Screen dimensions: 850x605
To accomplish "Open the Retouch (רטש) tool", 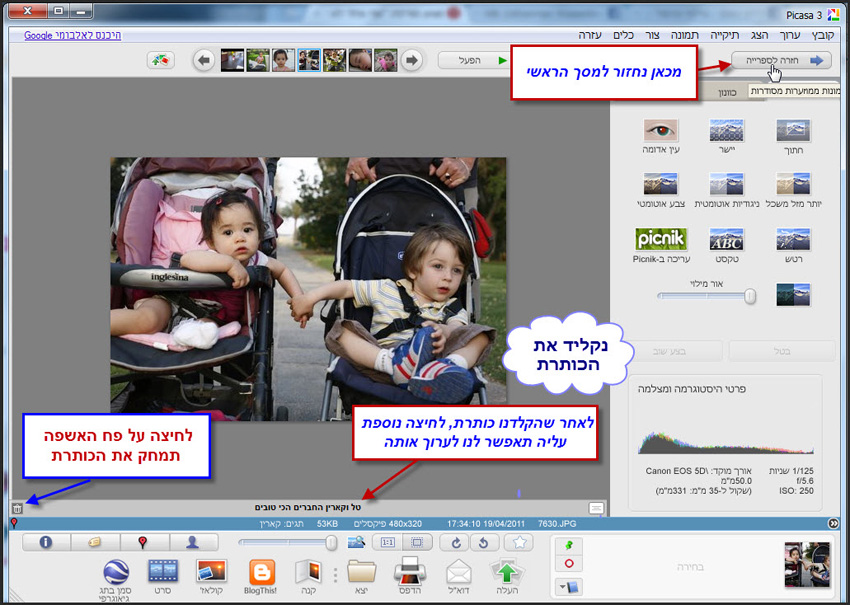I will 793,240.
